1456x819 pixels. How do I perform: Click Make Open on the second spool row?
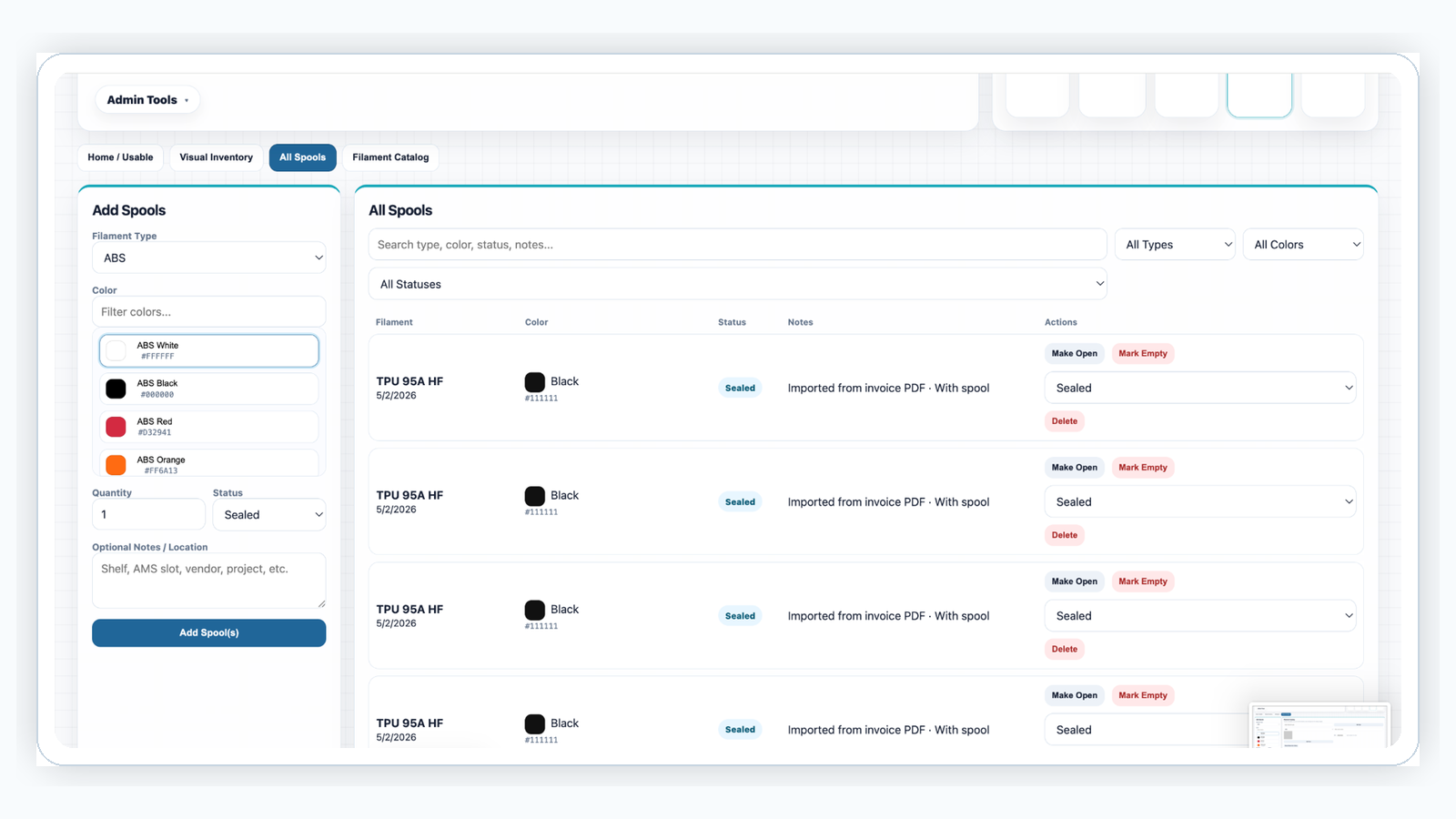1074,467
